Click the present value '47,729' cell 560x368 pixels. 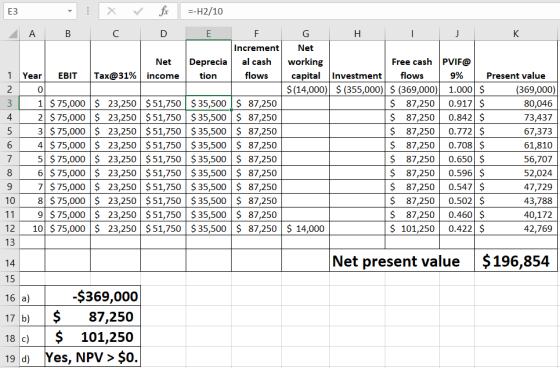[516, 187]
